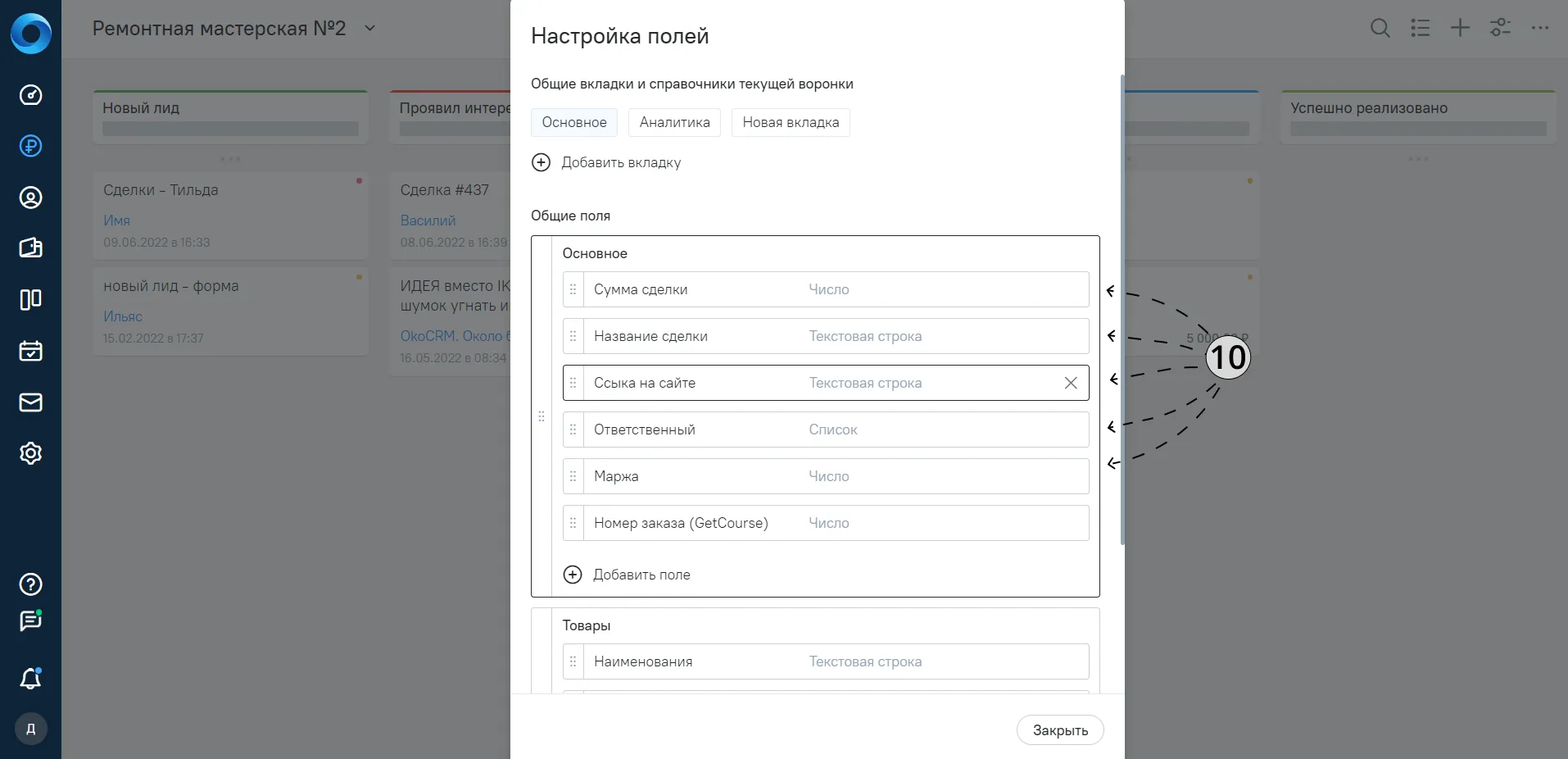Open the mail envelope icon in sidebar

pyautogui.click(x=30, y=402)
